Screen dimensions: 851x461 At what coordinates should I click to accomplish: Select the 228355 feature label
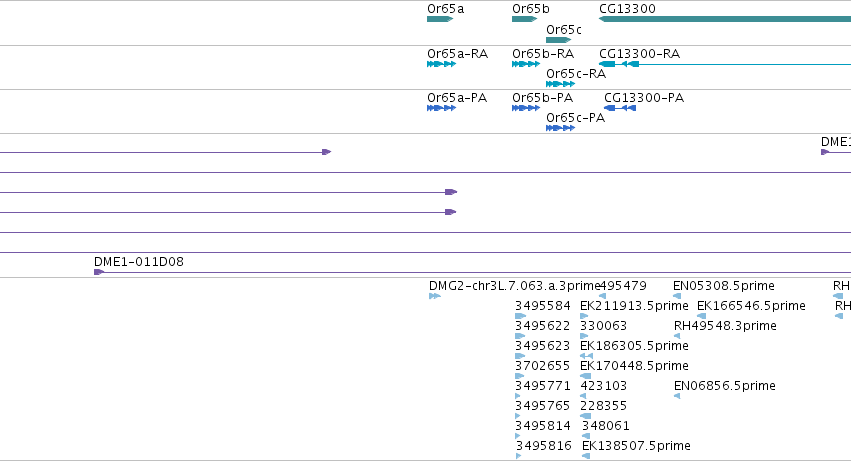coord(604,406)
